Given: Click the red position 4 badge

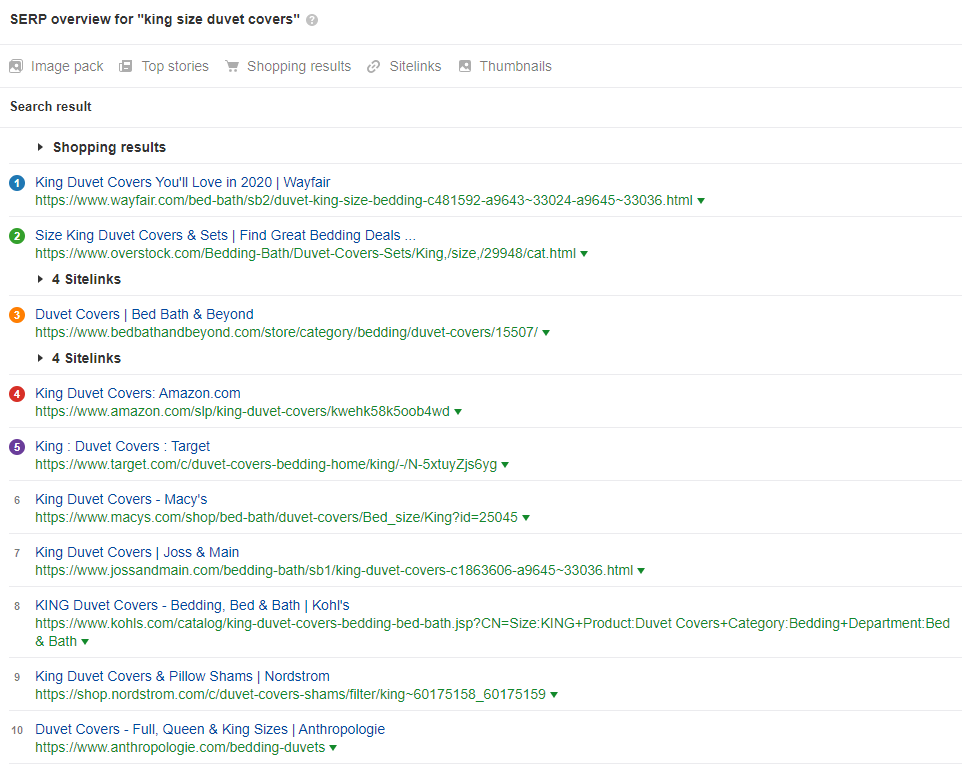Looking at the screenshot, I should pos(17,394).
